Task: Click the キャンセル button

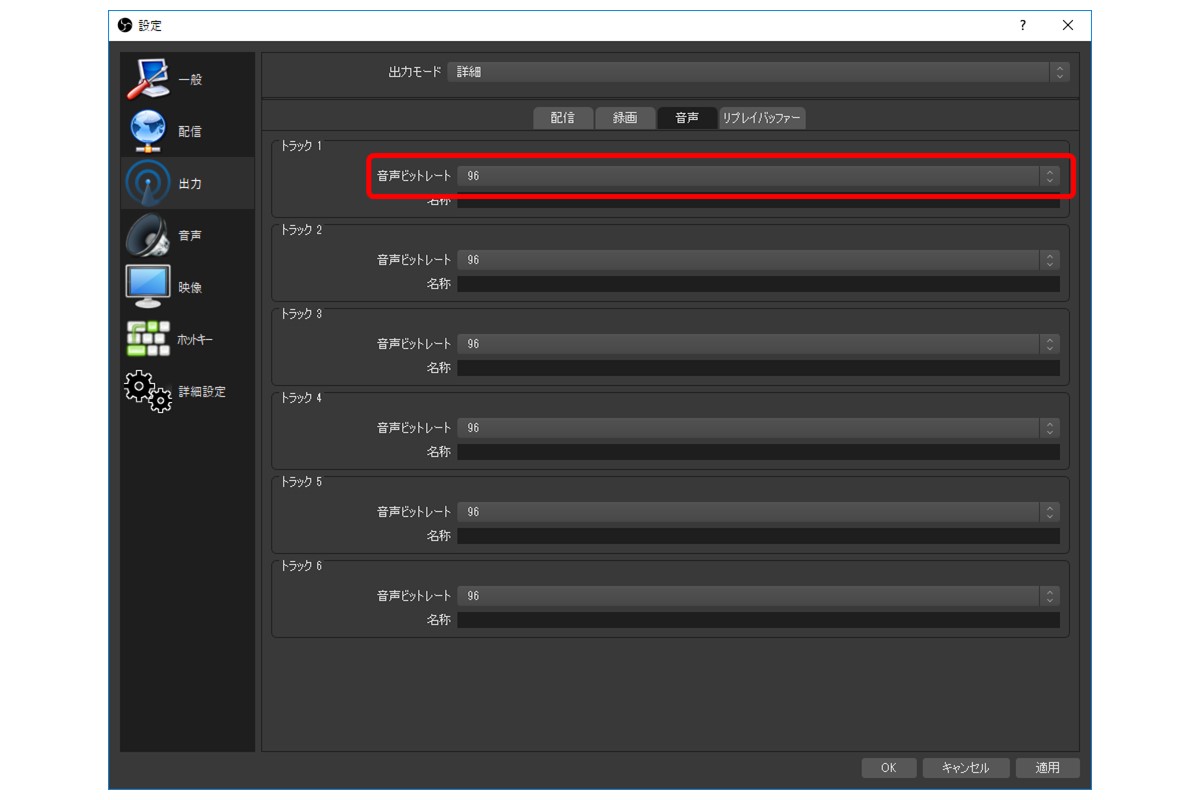Action: tap(965, 768)
